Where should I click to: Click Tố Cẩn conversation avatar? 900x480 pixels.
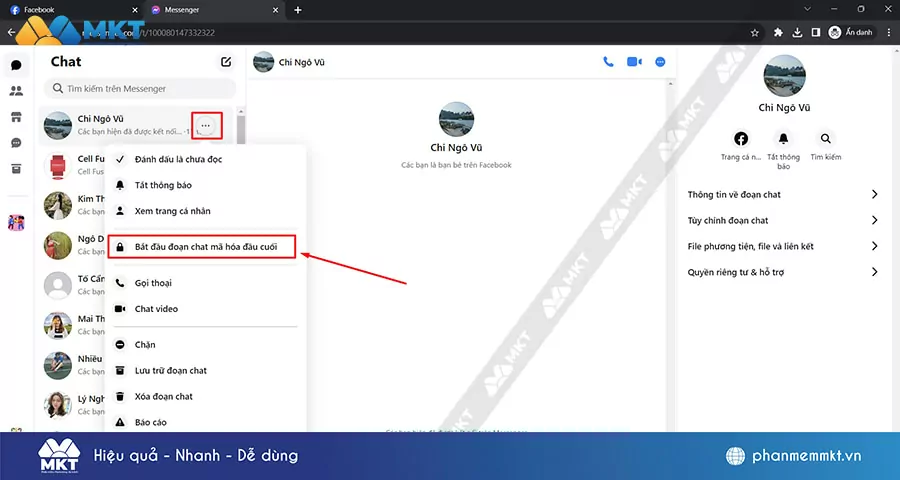point(57,285)
